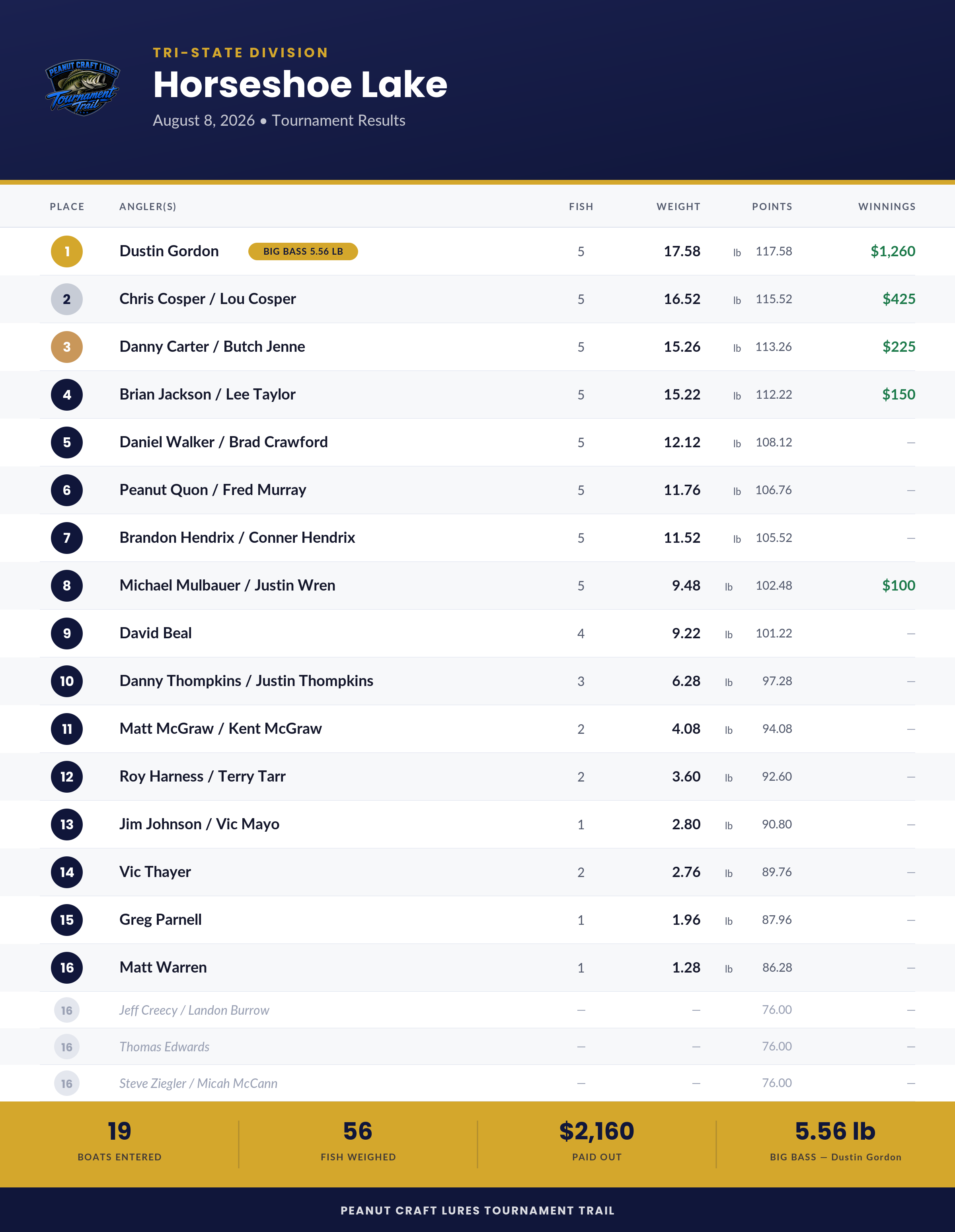Viewport: 955px width, 1232px height.
Task: Click the silver second place badge
Action: (66, 299)
